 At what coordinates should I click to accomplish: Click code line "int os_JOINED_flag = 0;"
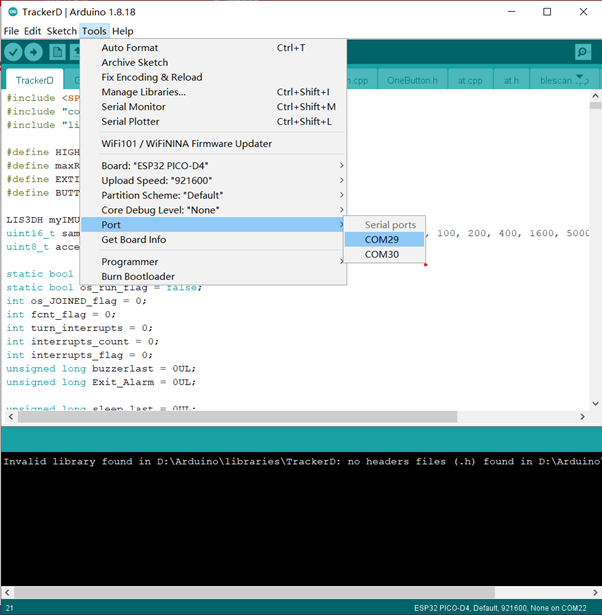click(76, 301)
